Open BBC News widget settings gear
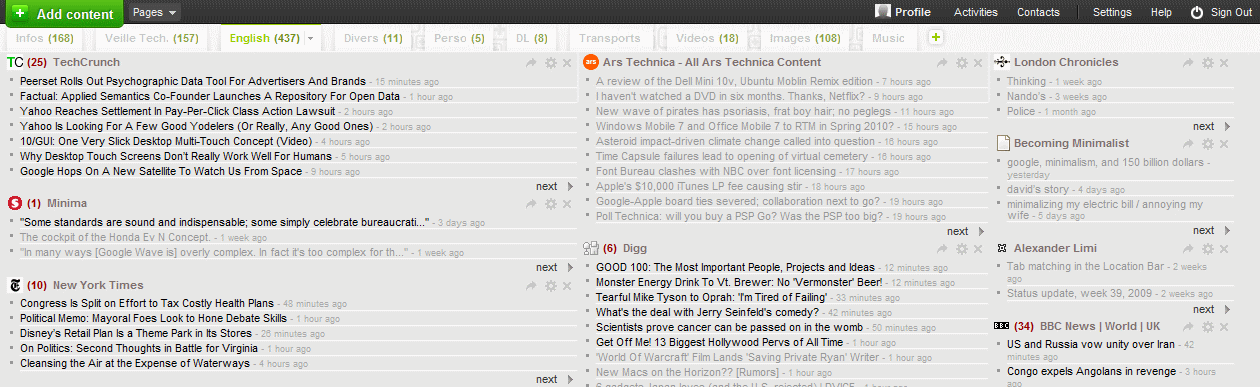The image size is (1260, 387). [x=1207, y=327]
